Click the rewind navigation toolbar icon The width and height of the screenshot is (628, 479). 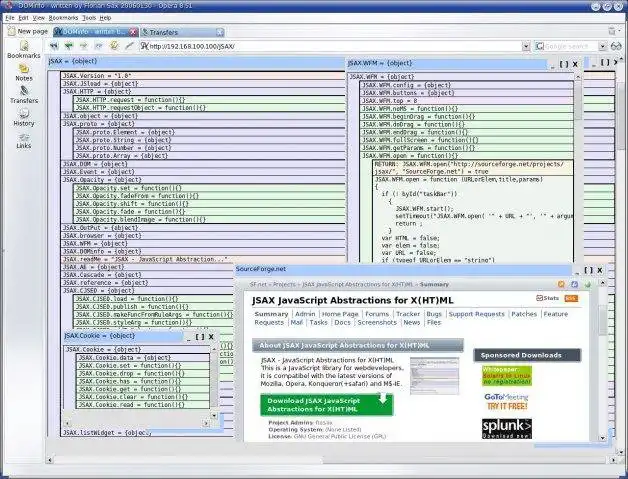(x=54, y=46)
